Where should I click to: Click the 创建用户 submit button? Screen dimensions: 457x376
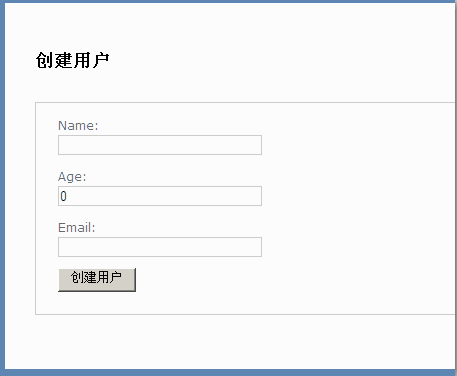pyautogui.click(x=97, y=280)
